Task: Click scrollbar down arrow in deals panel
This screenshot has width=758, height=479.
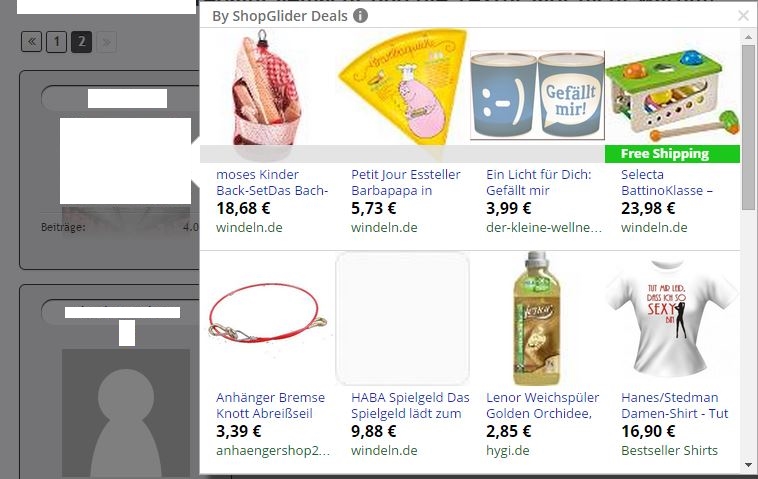Action: pyautogui.click(x=748, y=465)
